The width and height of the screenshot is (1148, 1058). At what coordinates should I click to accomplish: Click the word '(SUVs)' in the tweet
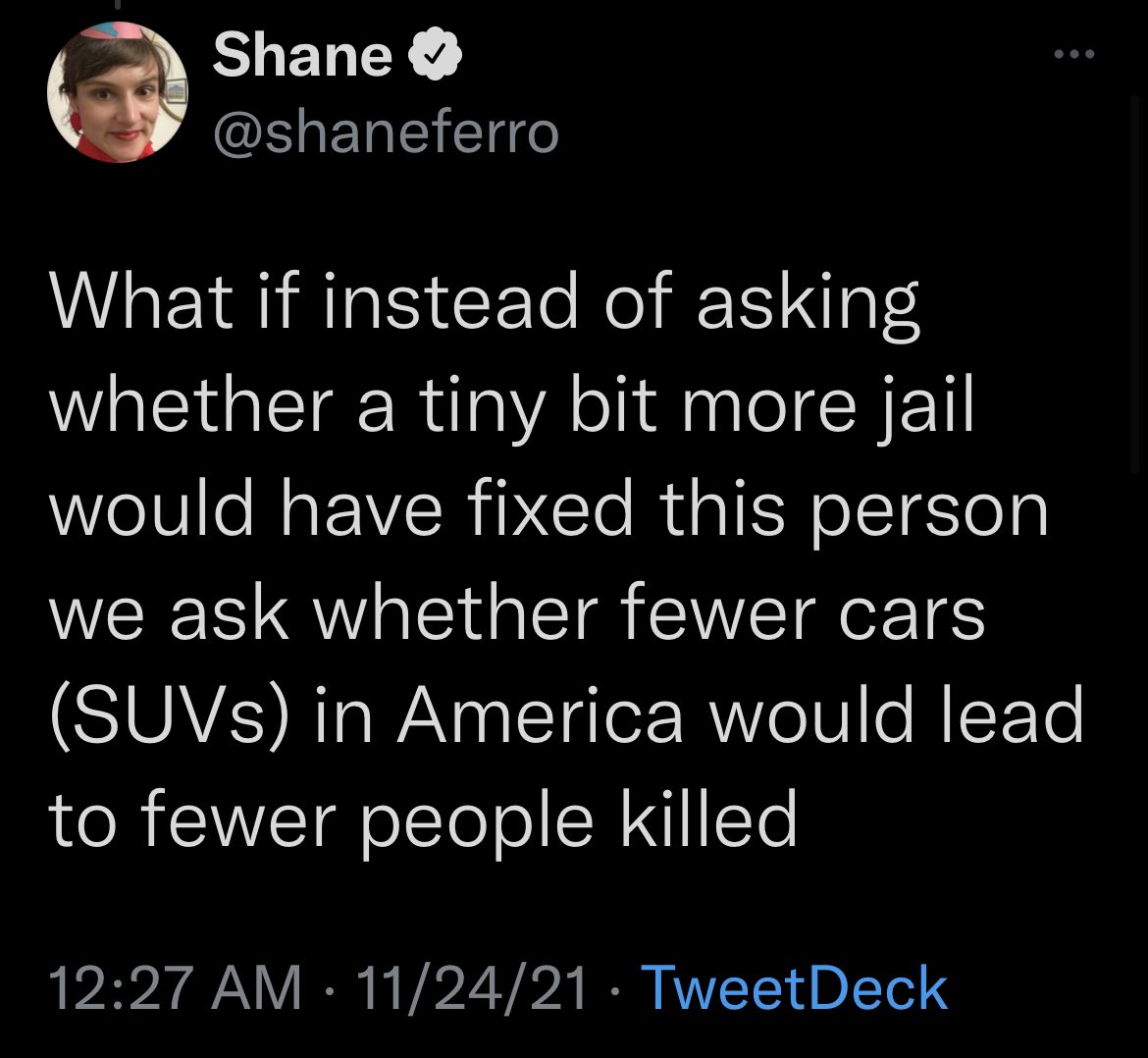pyautogui.click(x=169, y=717)
